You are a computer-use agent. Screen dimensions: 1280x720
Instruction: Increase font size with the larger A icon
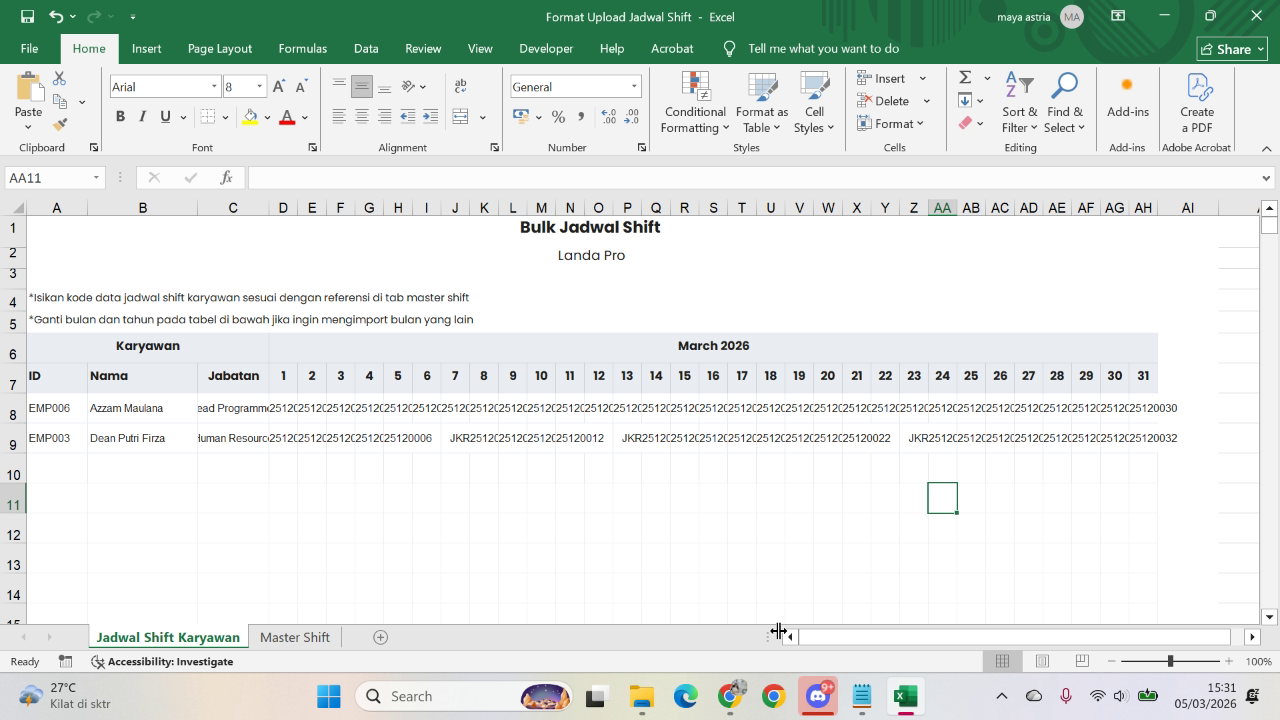(280, 87)
